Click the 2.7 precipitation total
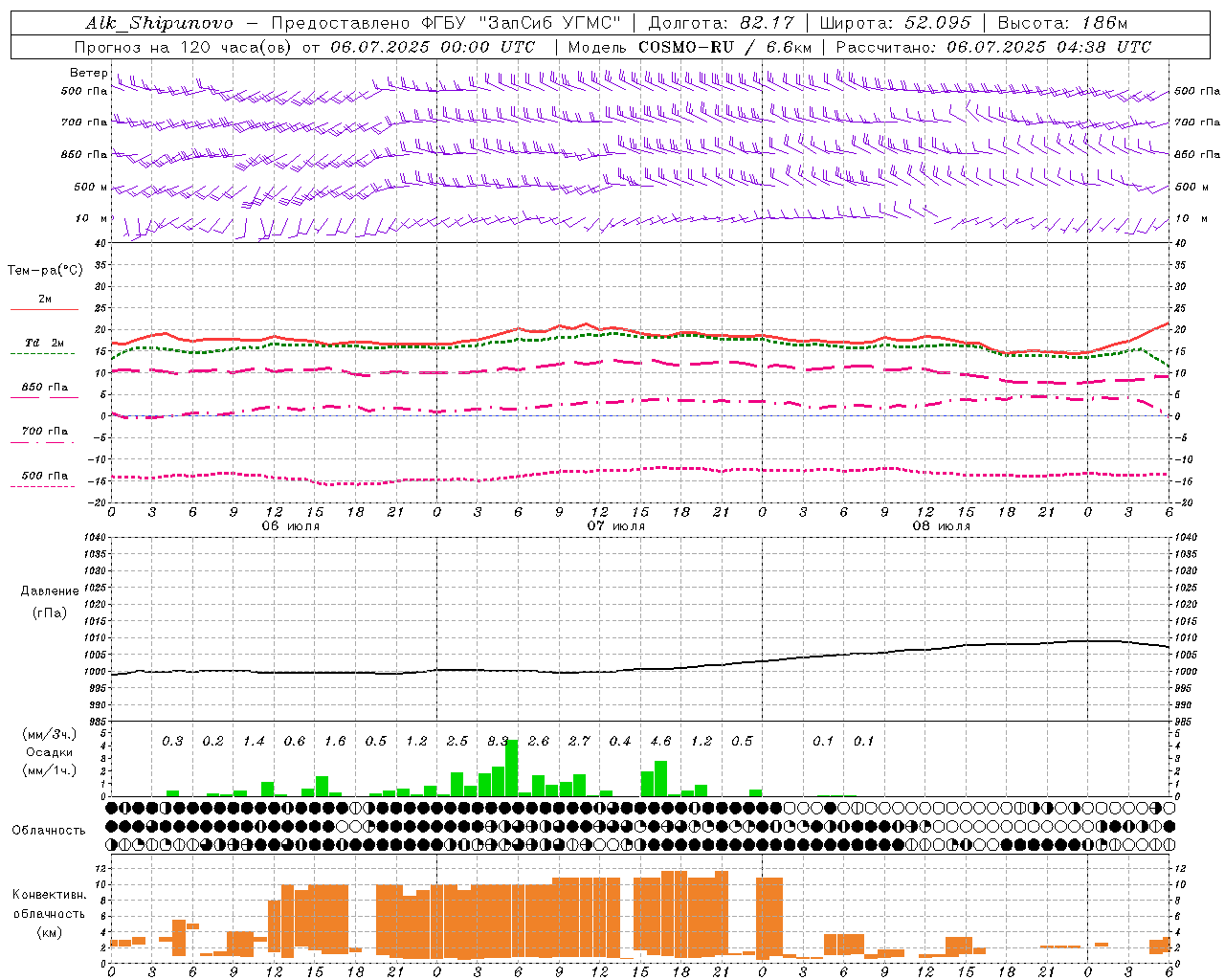This screenshot has height=980, width=1225. tap(579, 742)
